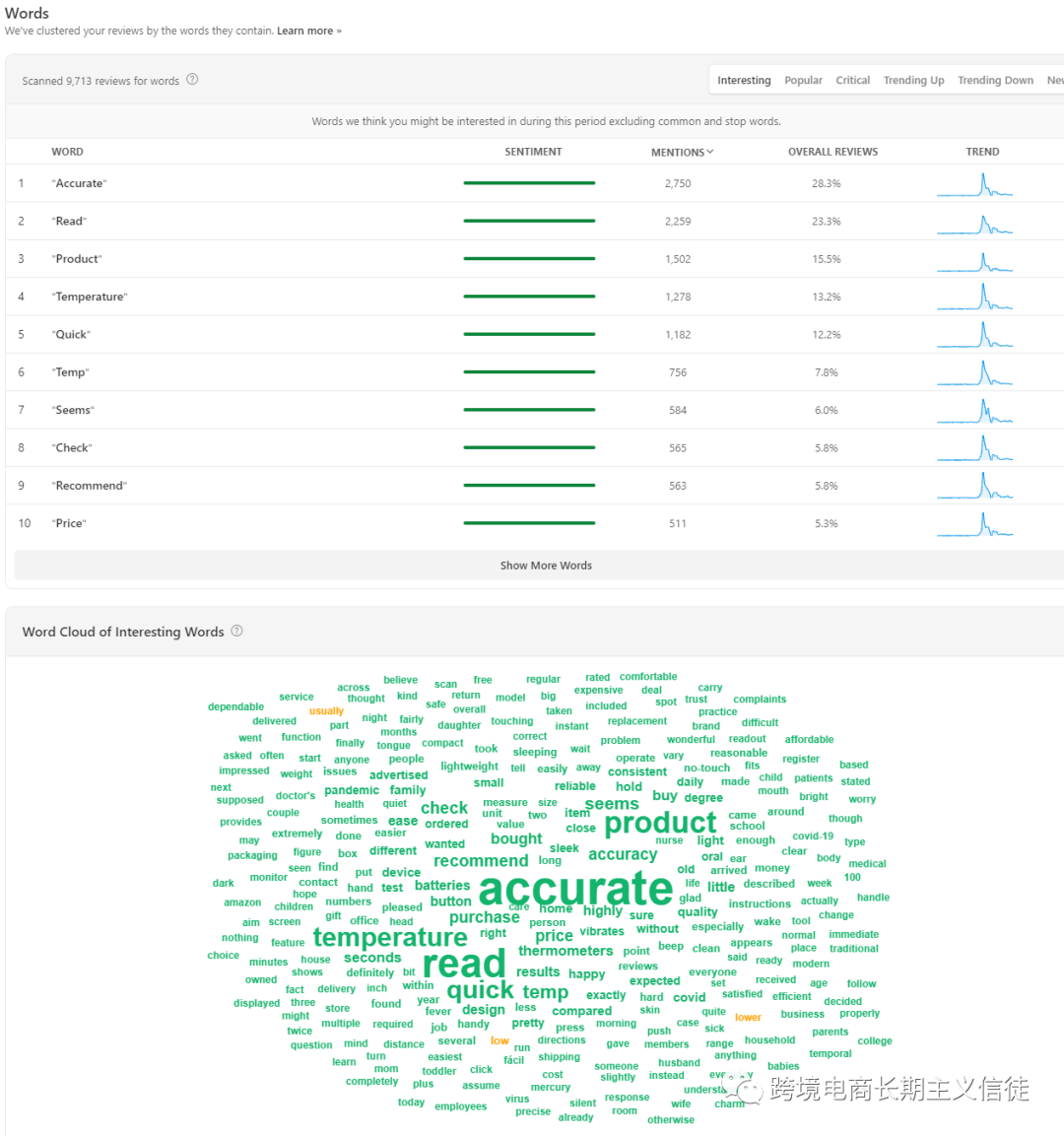Screen dimensions: 1064x1136
Task: Select the Trending Up tab
Action: point(913,81)
